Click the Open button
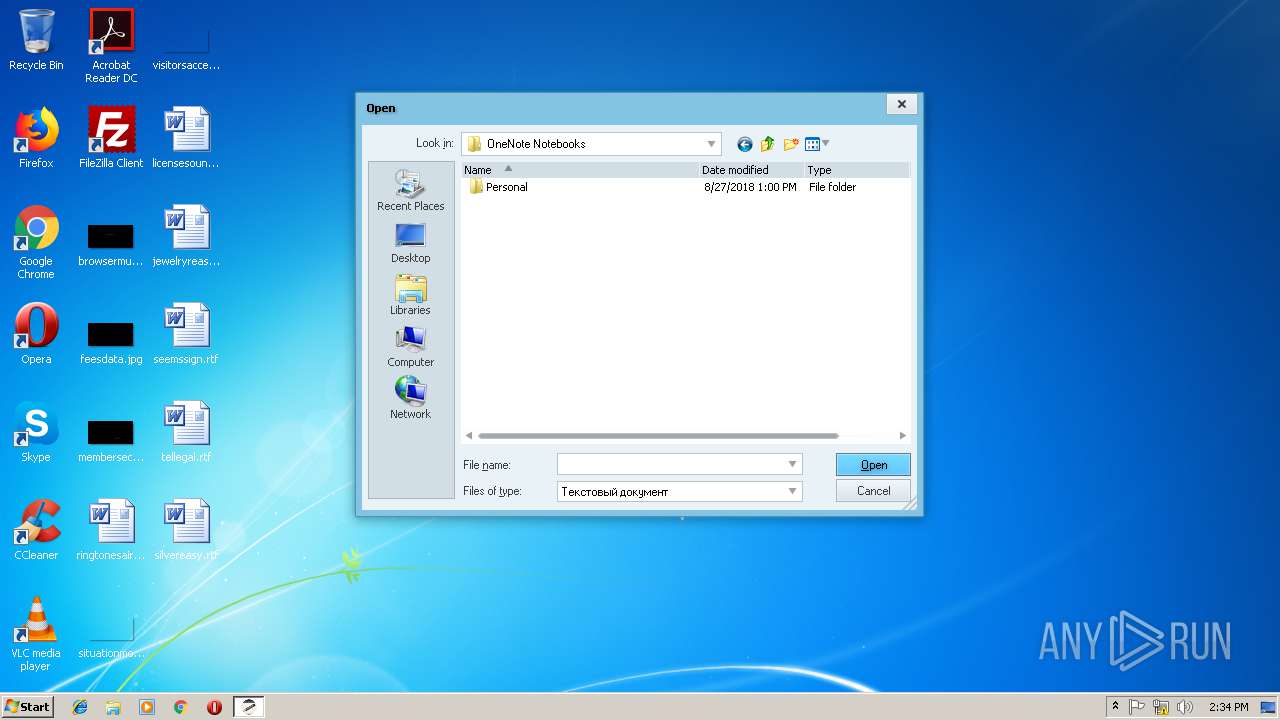 click(x=873, y=464)
